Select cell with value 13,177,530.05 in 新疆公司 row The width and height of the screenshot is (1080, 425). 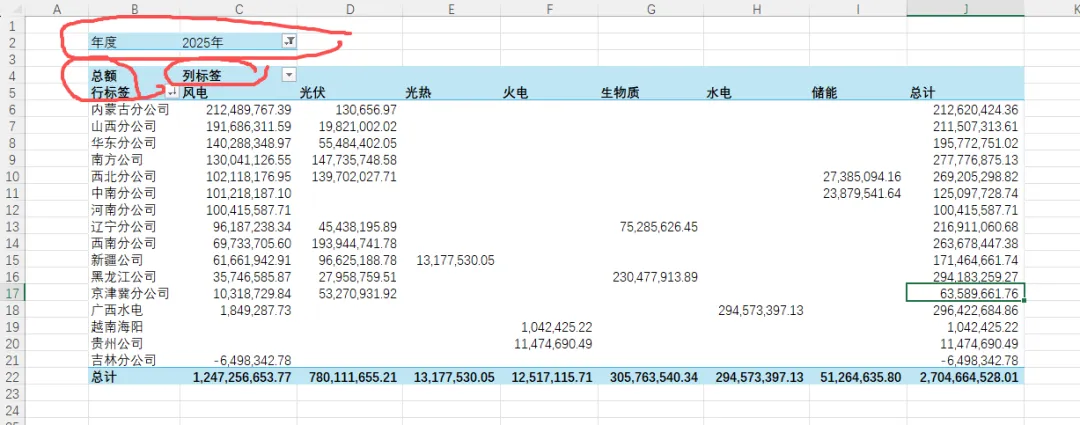pyautogui.click(x=456, y=260)
